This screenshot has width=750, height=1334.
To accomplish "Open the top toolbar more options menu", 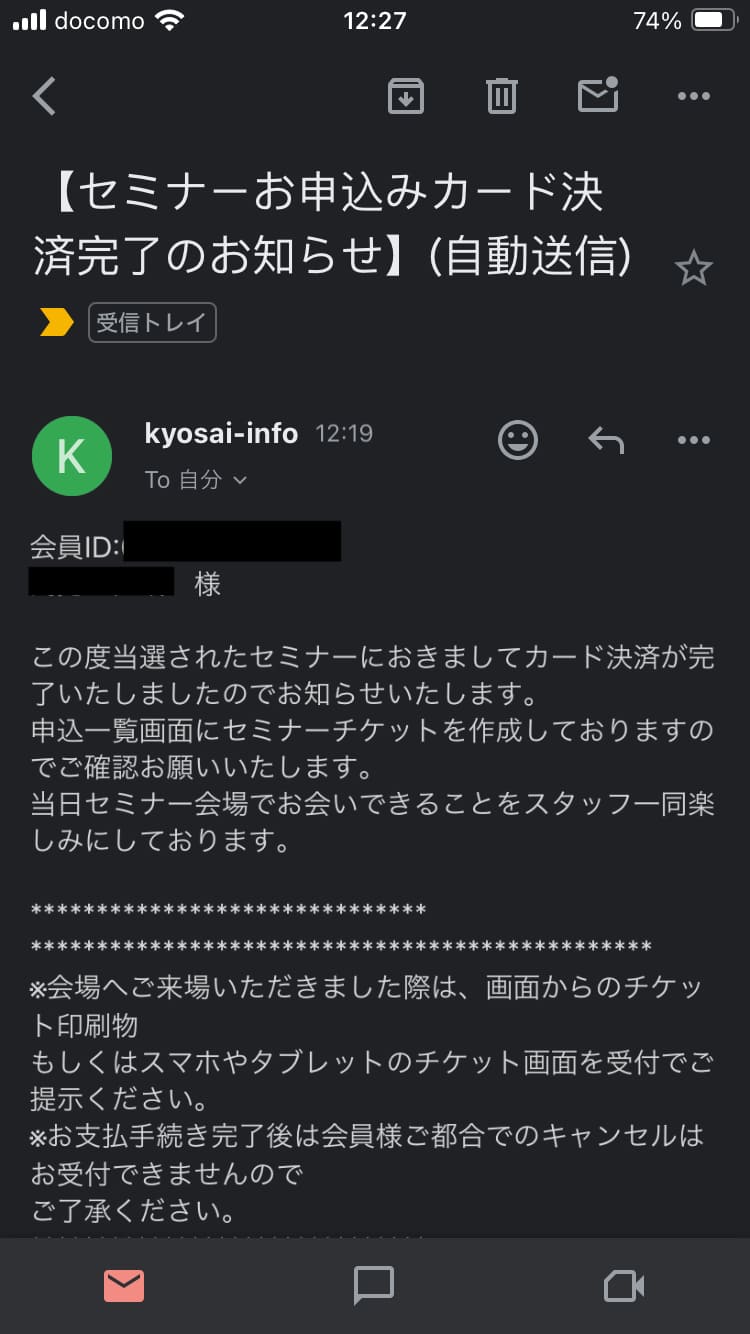I will (693, 97).
